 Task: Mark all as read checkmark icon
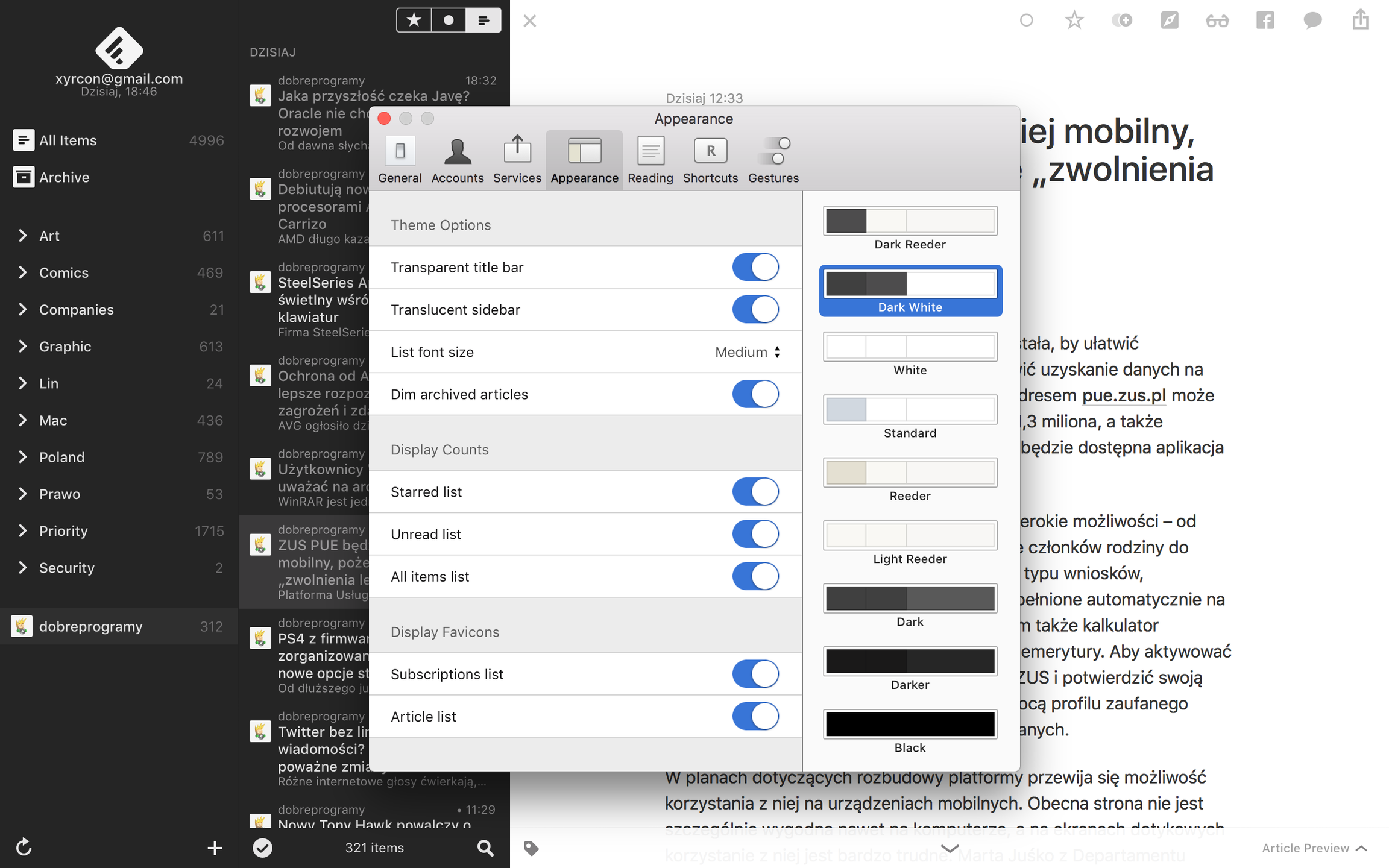pos(262,848)
